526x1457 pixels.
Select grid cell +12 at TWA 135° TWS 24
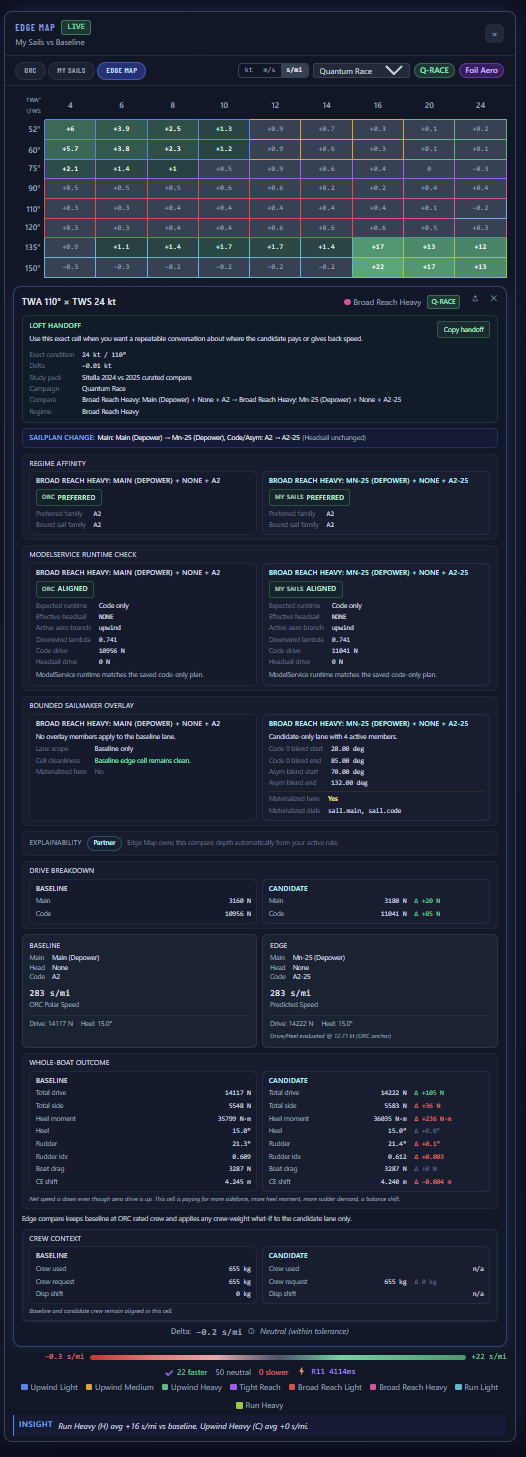(480, 246)
